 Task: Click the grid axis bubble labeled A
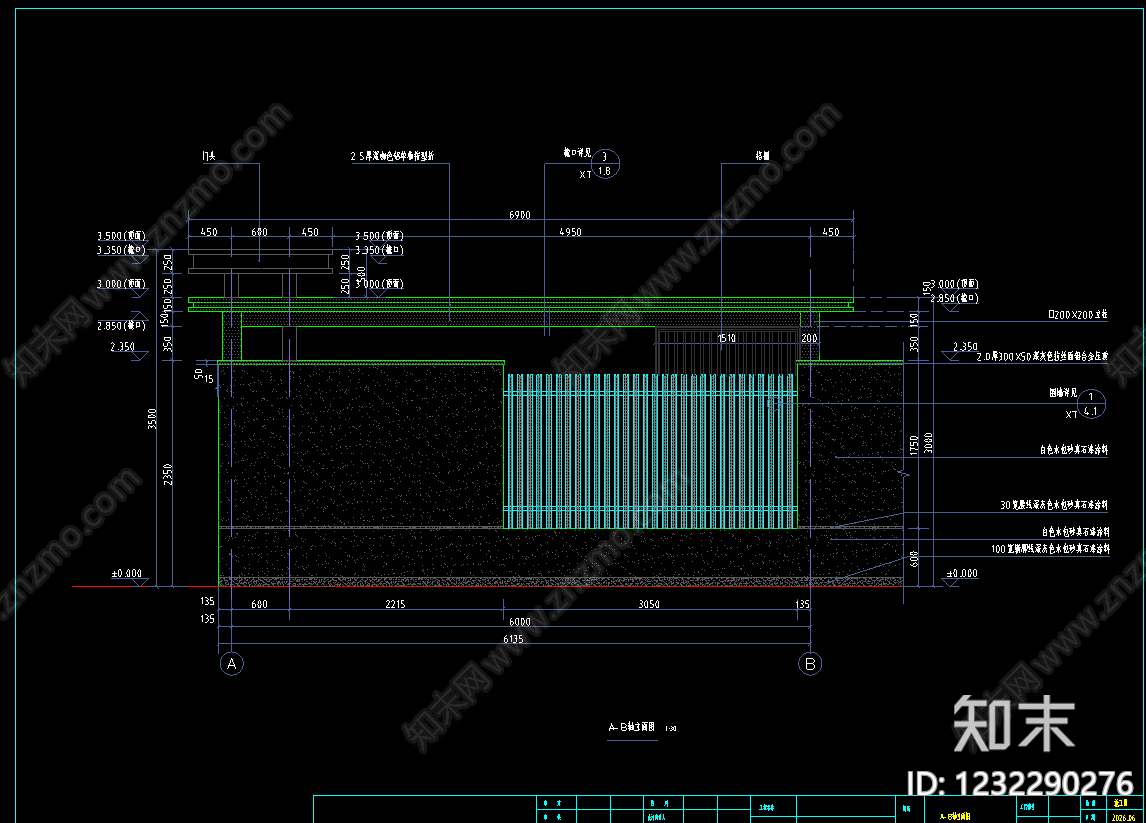click(x=232, y=664)
